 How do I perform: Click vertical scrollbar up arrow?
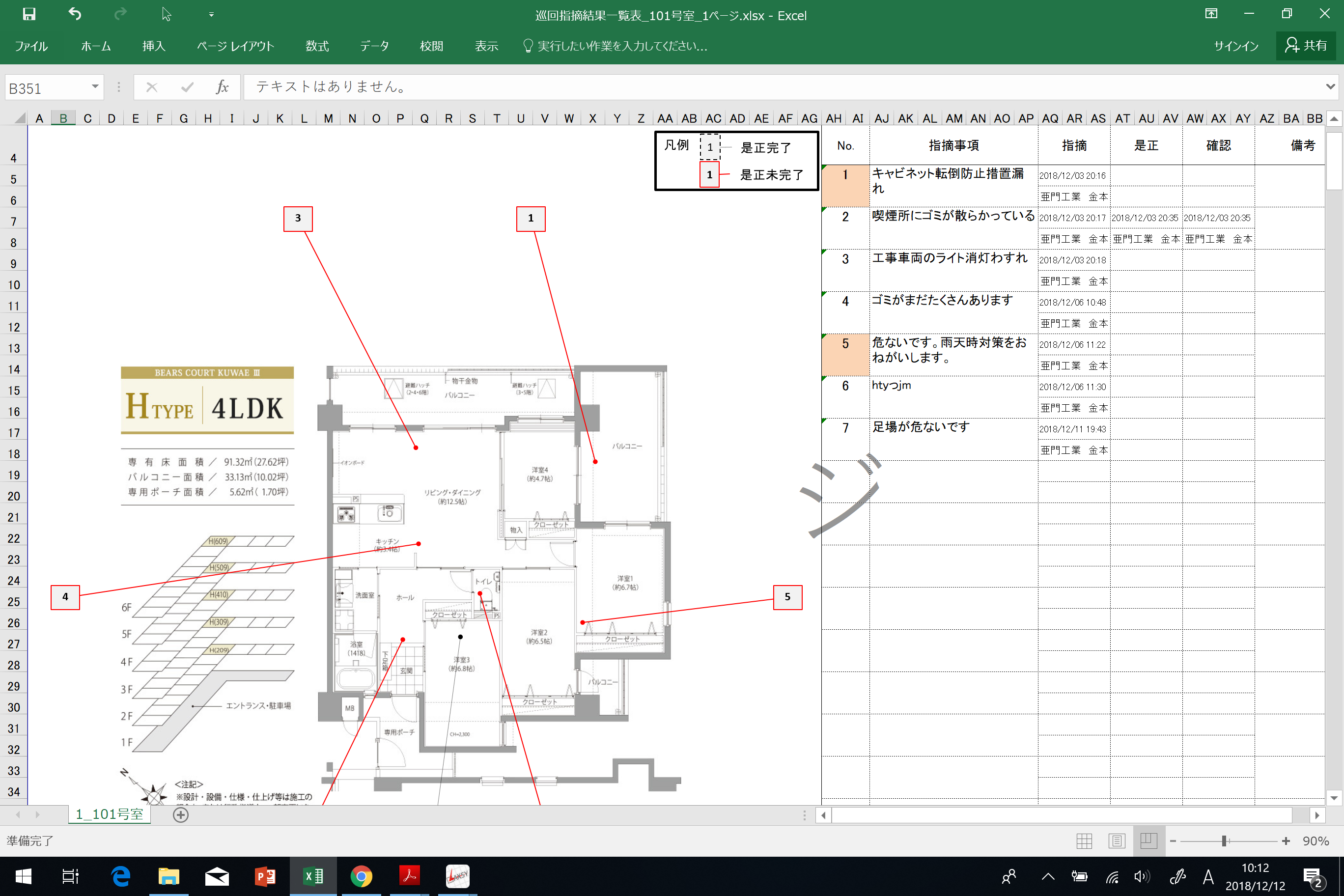1334,119
